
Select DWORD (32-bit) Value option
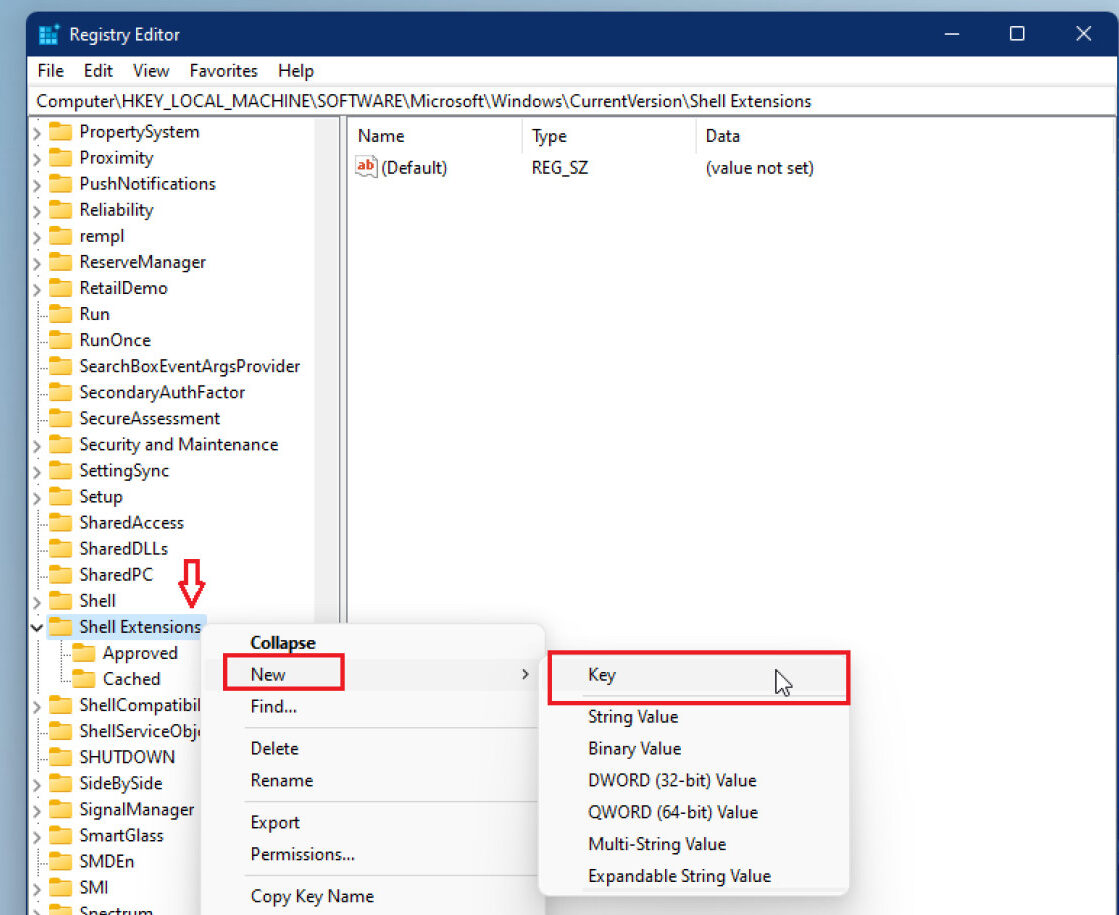click(x=672, y=780)
